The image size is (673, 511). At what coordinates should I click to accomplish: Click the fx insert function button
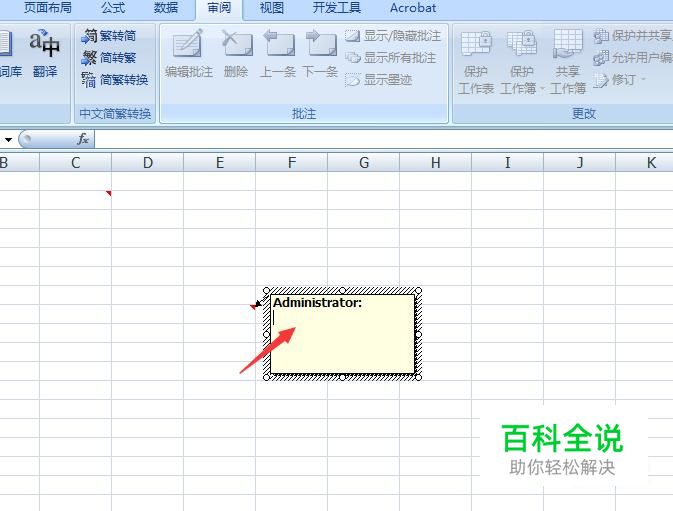coord(83,139)
